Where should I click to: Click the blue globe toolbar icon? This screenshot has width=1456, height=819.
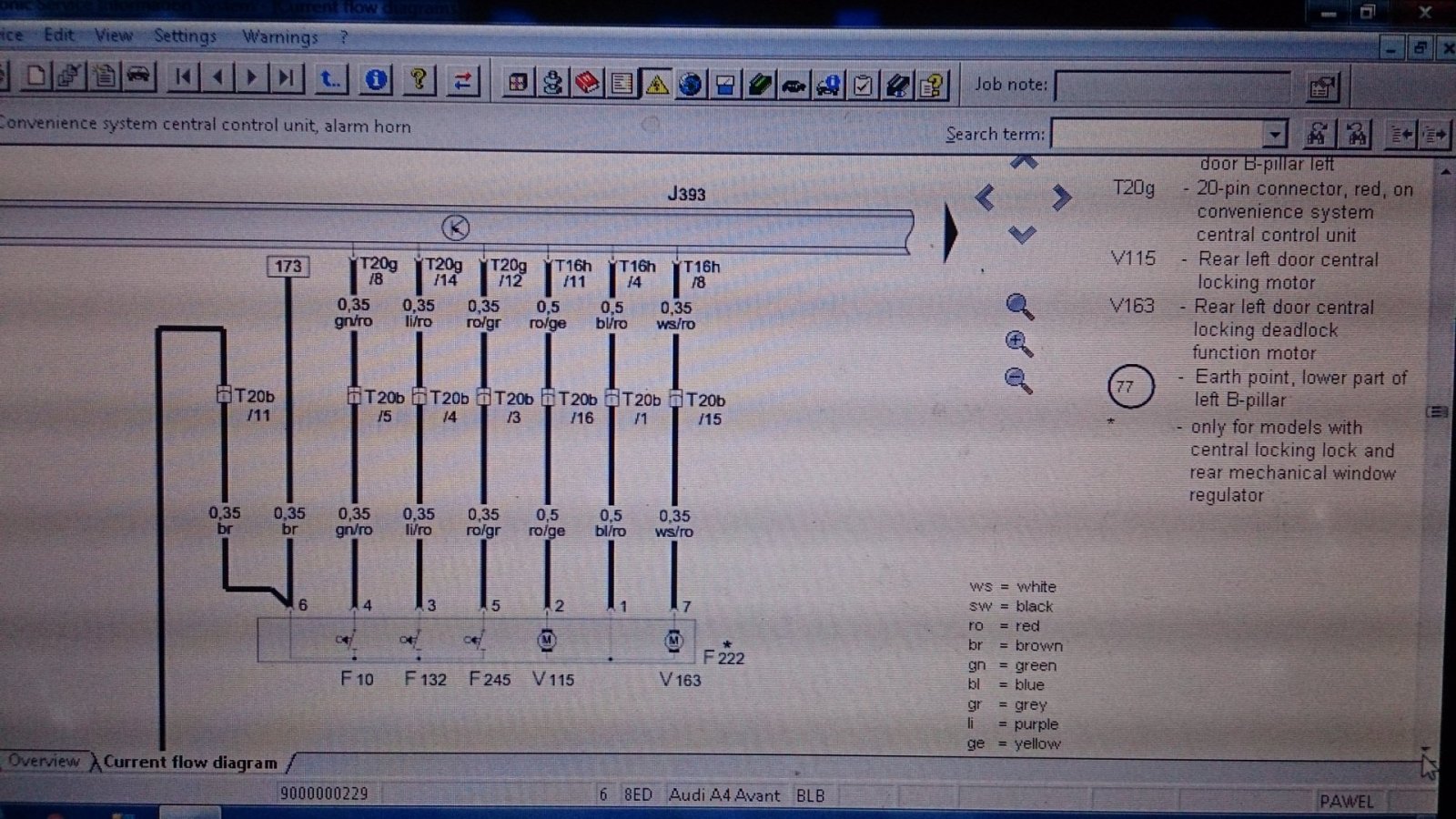click(x=691, y=85)
